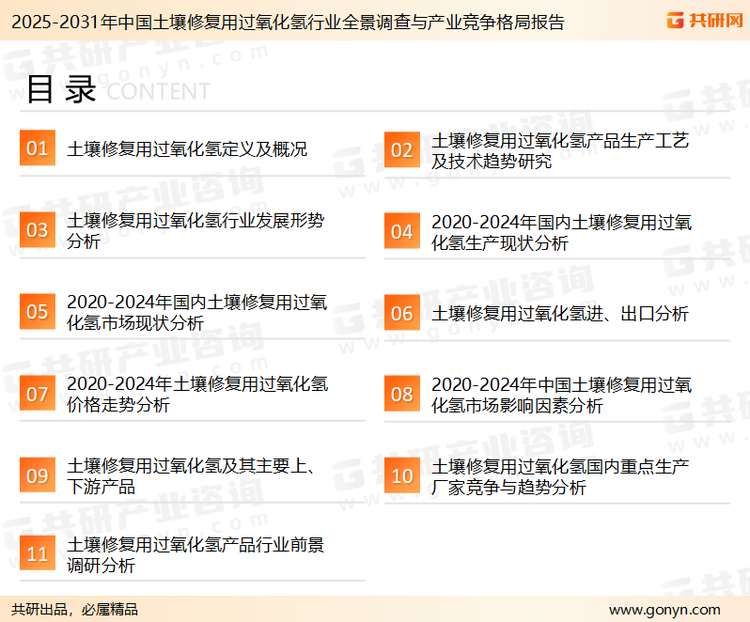The width and height of the screenshot is (750, 622).
Task: Click the orange 08 number badge
Action: point(402,394)
